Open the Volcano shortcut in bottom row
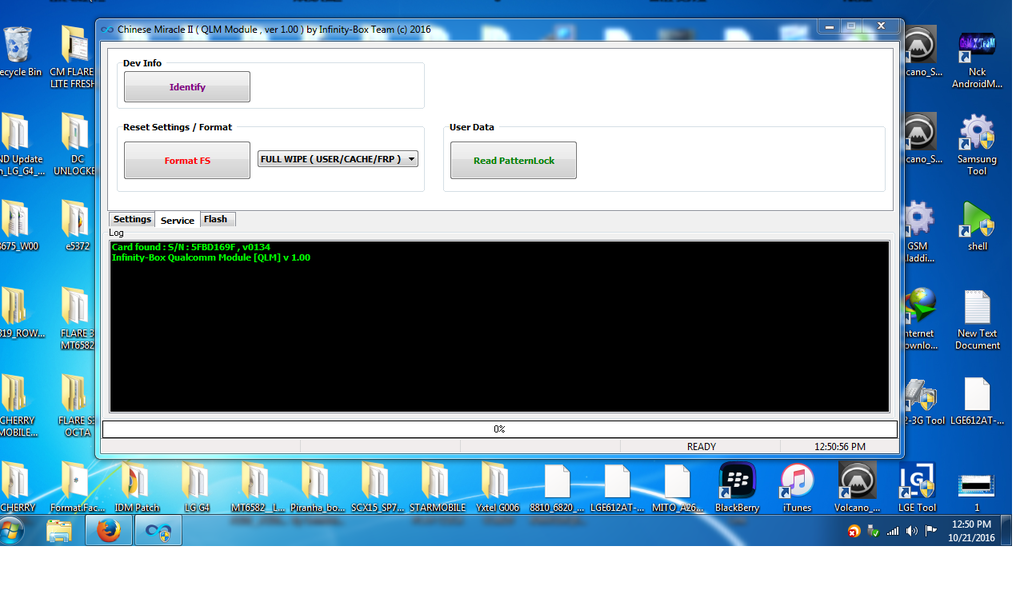The width and height of the screenshot is (1024, 614). 857,487
